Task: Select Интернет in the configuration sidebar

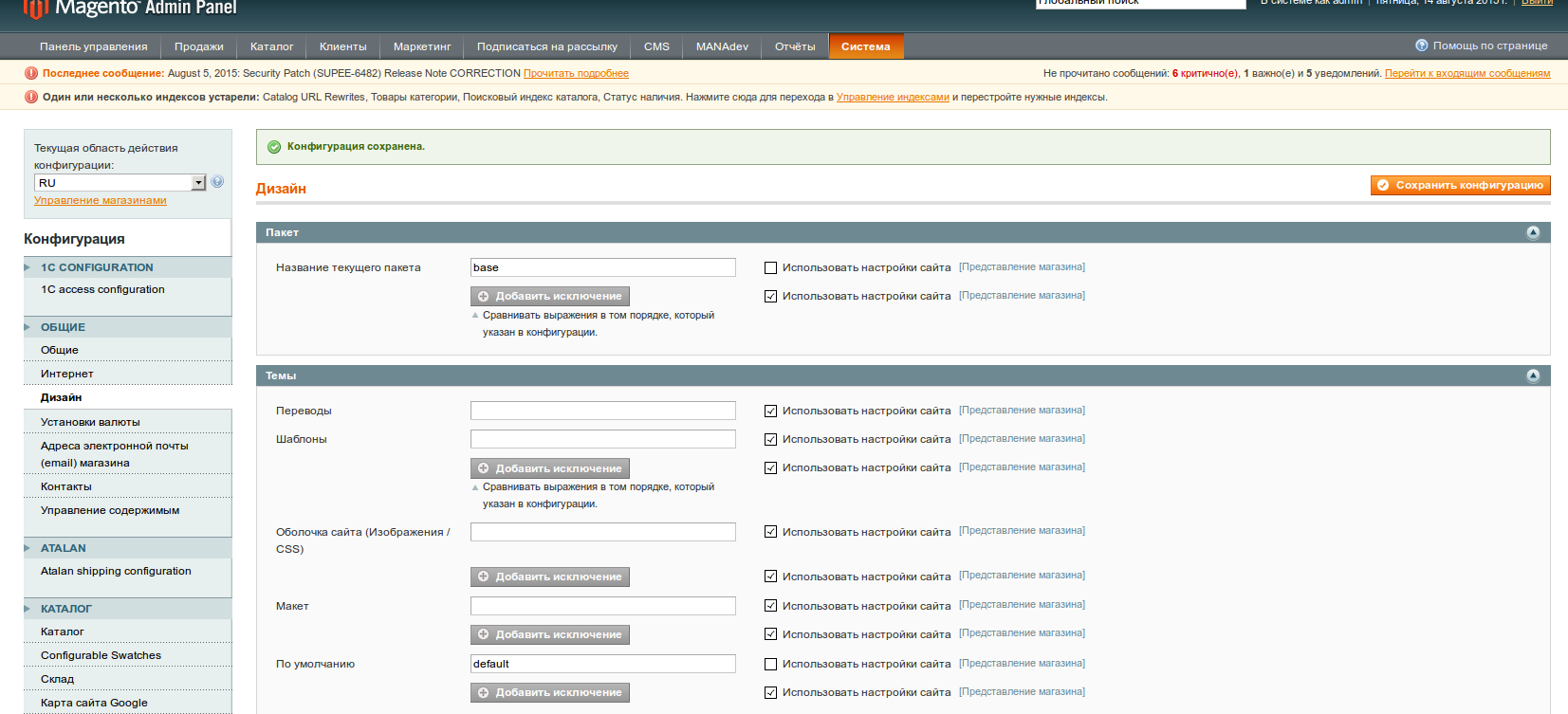Action: 67,374
